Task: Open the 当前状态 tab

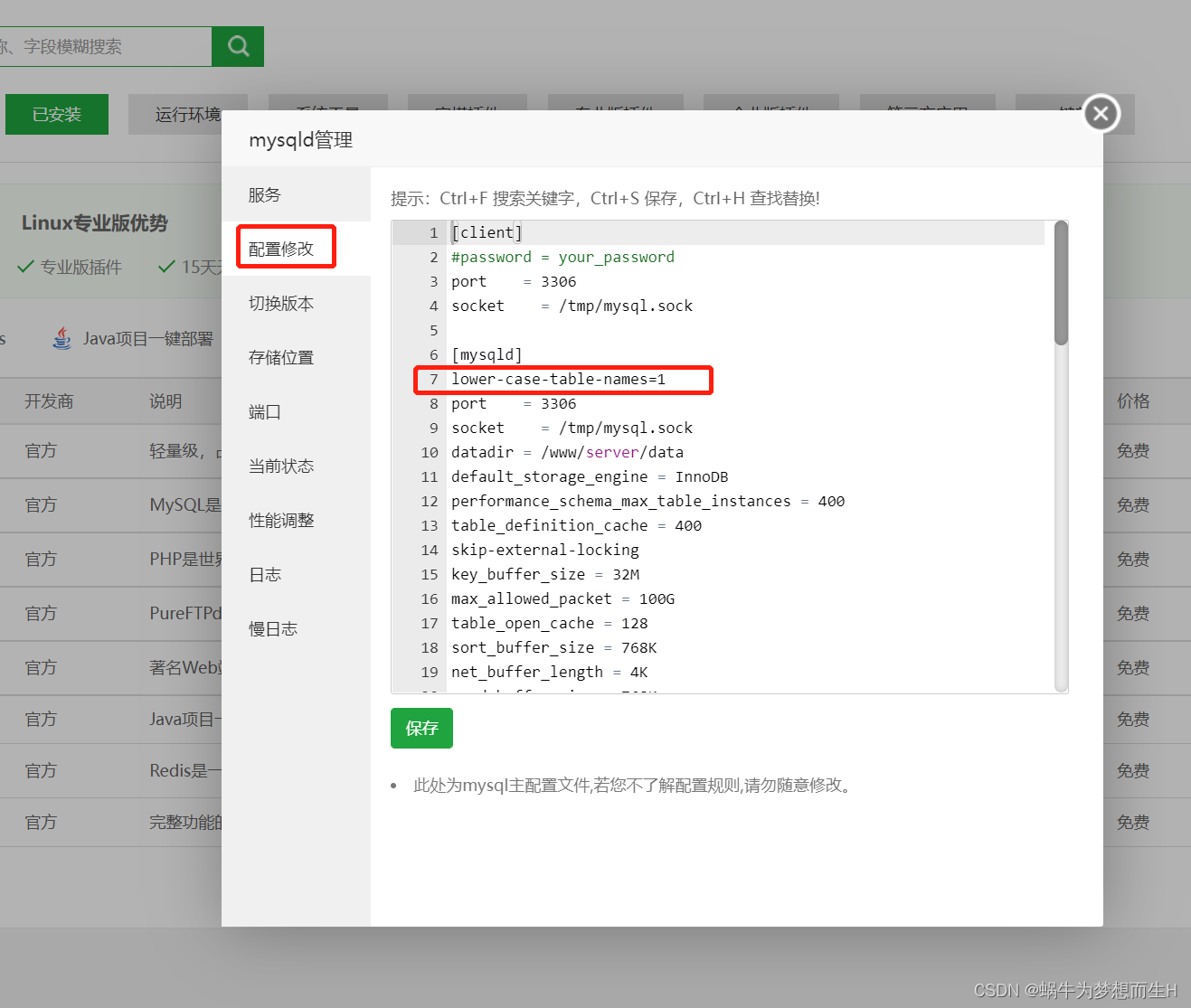Action: tap(296, 466)
